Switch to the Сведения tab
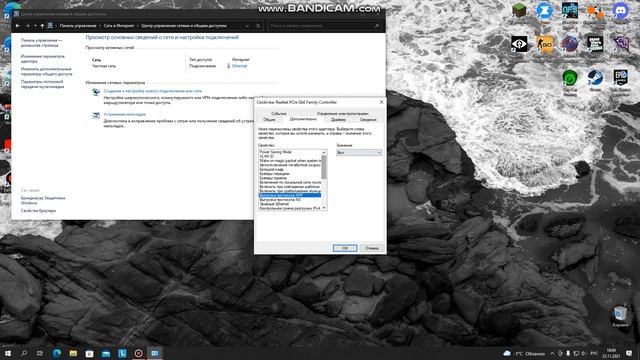 tap(368, 120)
